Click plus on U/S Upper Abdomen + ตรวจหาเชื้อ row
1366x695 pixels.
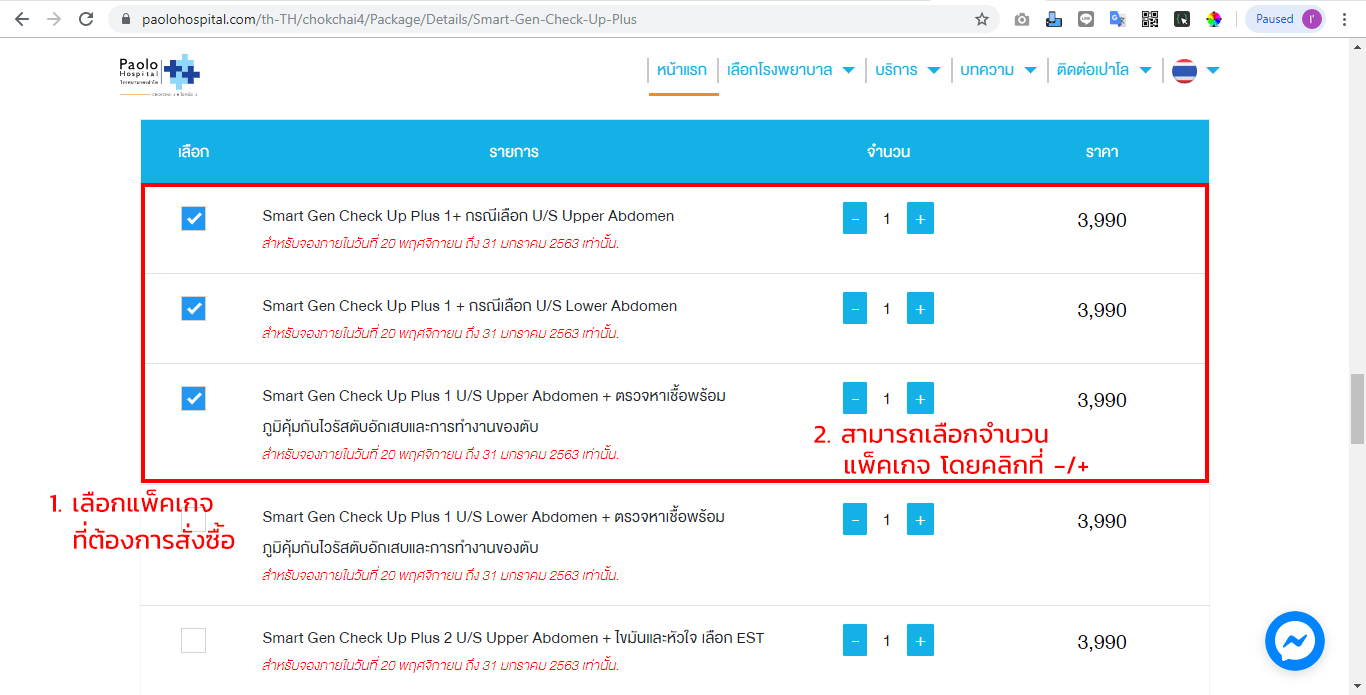(920, 398)
